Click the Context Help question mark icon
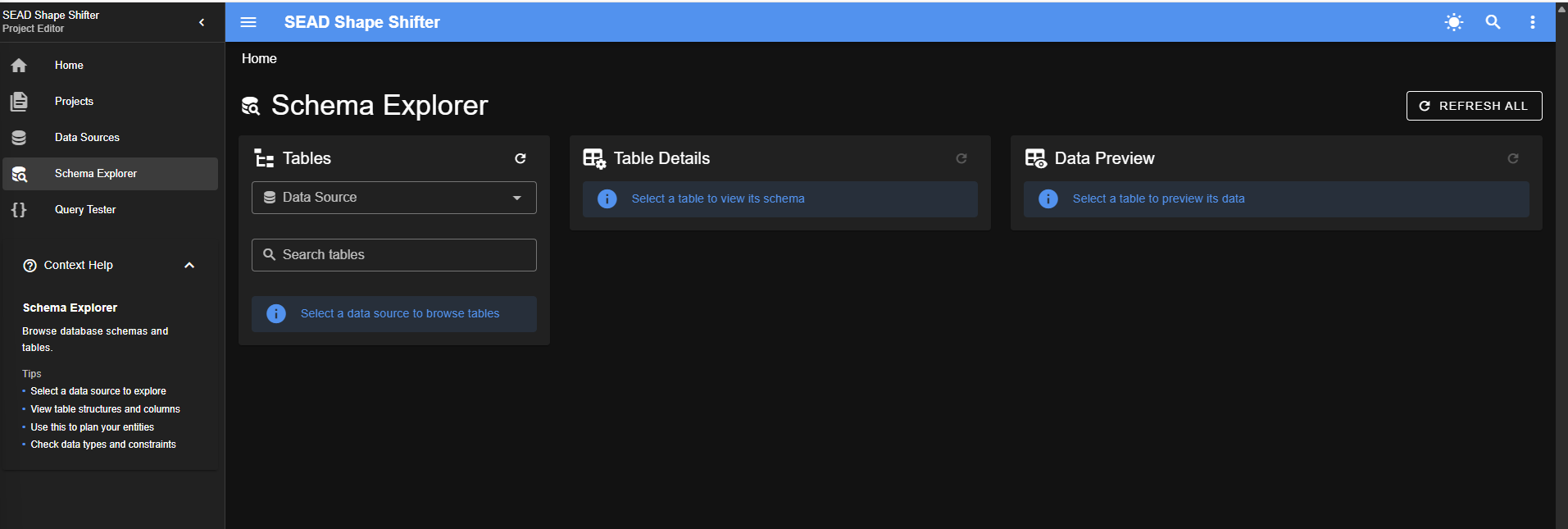Viewport: 1568px width, 529px height. tap(30, 266)
